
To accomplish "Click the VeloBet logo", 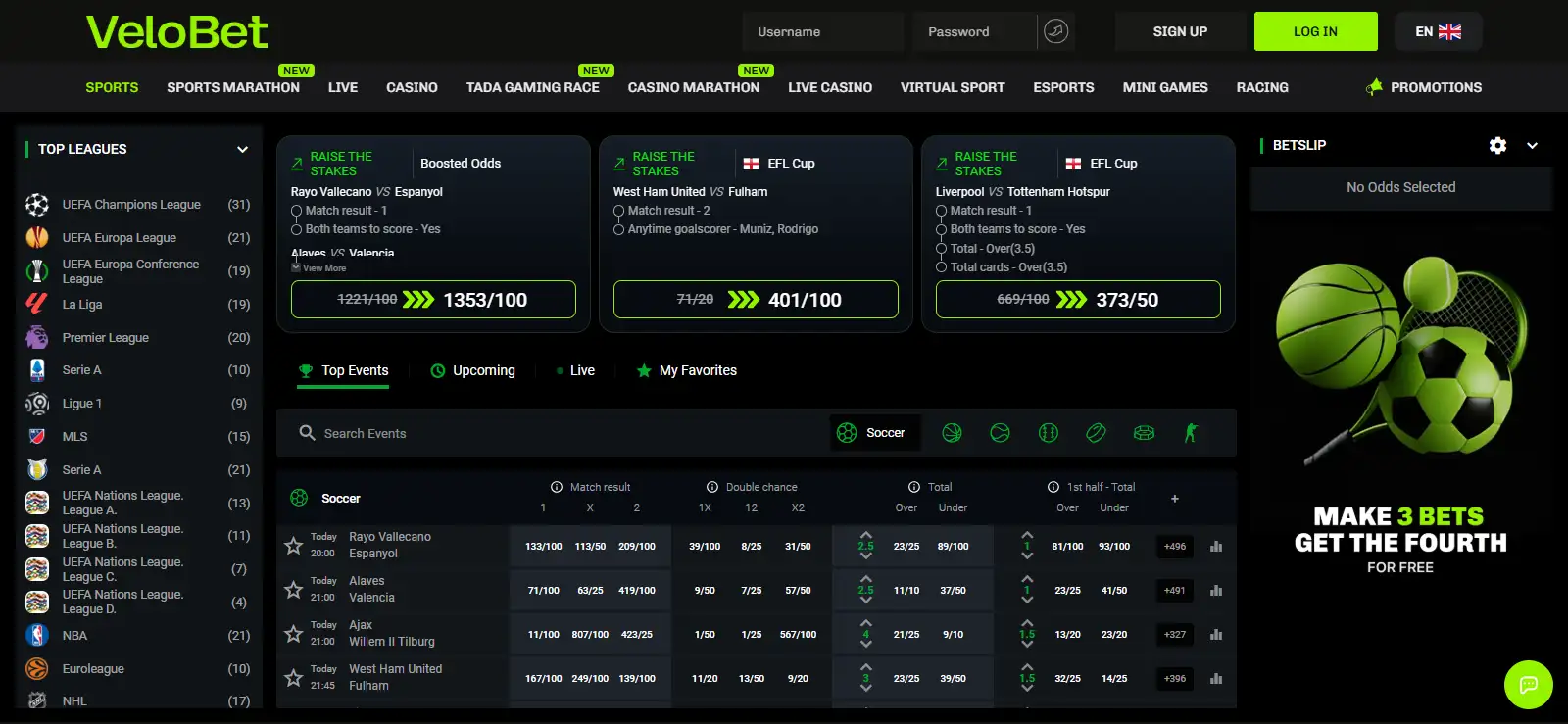I will (176, 31).
